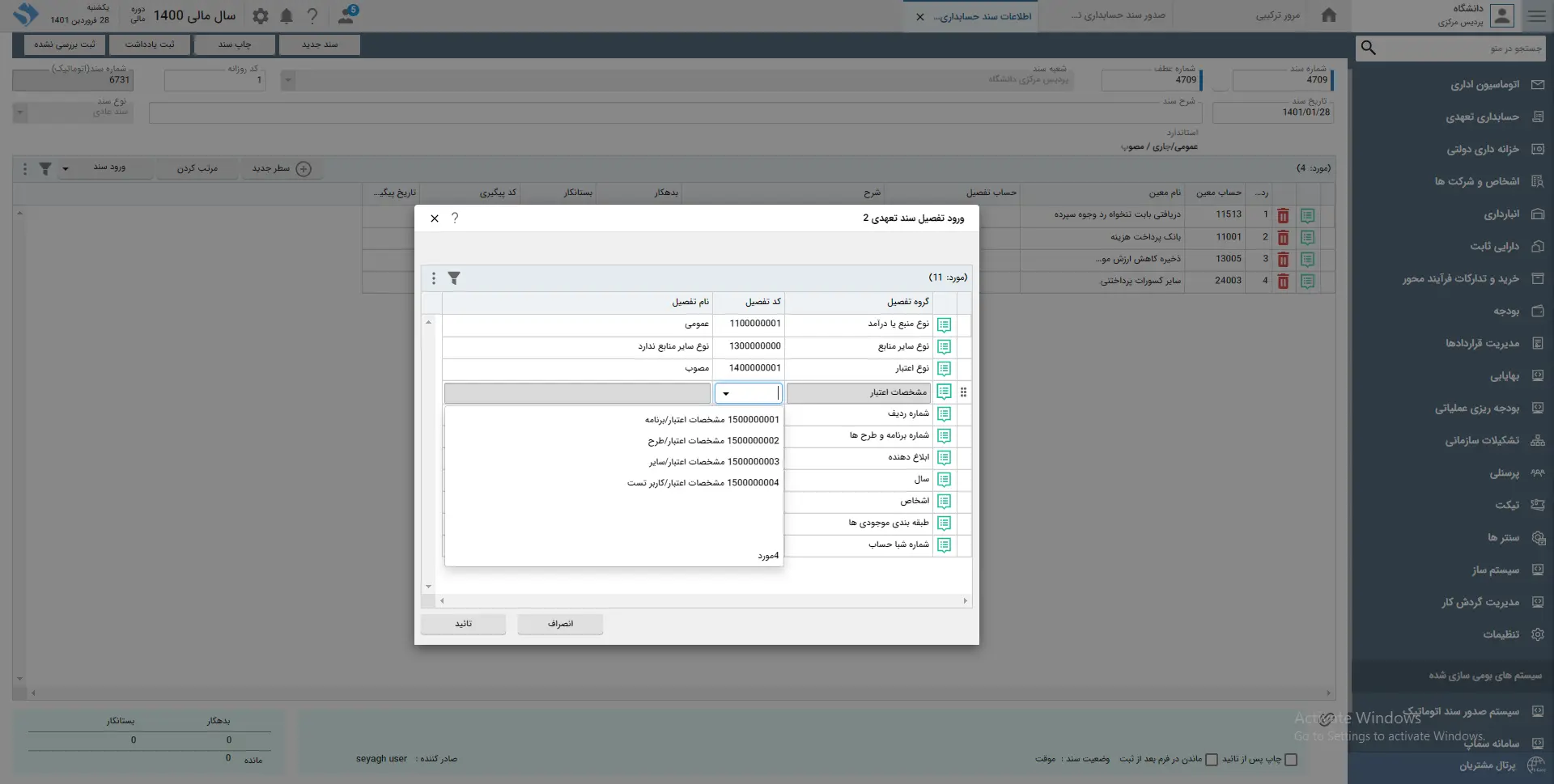Click the dialog horizontal scrollbar
Viewport: 1554px width, 784px height.
(703, 601)
